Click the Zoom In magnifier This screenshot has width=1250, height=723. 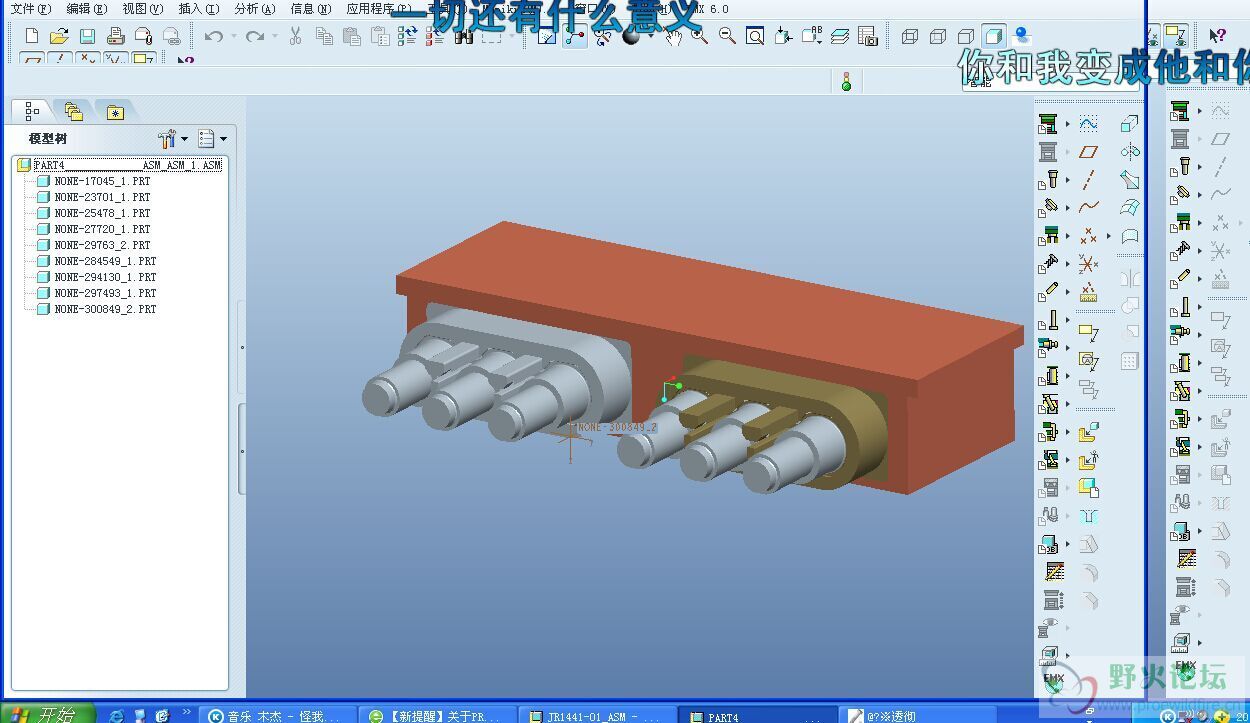pyautogui.click(x=699, y=37)
